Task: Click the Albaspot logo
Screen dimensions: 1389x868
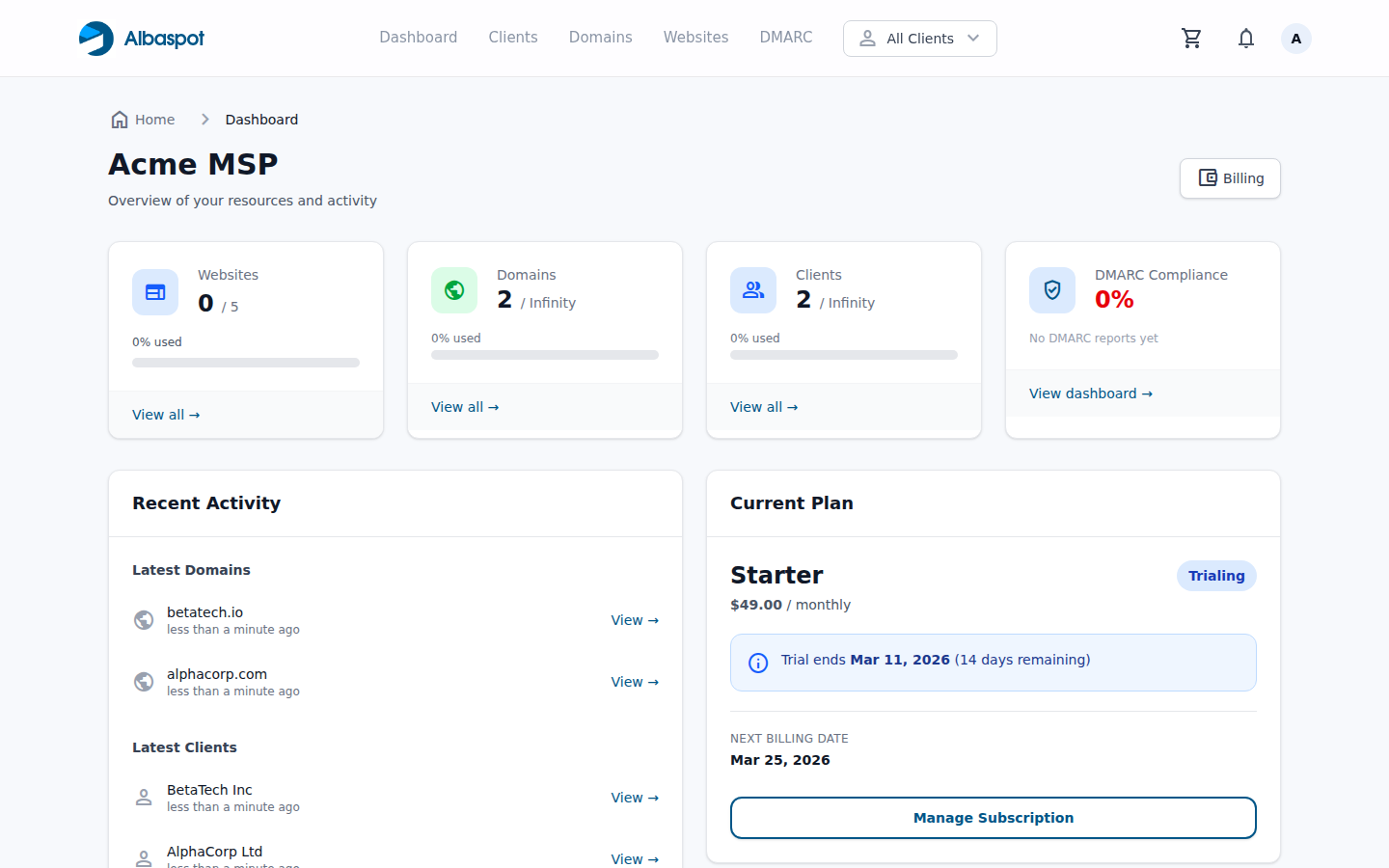Action: point(141,38)
